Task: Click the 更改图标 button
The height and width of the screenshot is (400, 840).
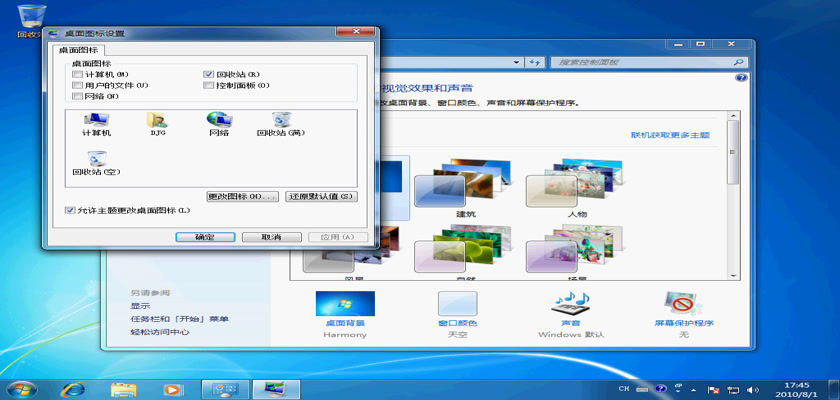Action: pyautogui.click(x=241, y=196)
